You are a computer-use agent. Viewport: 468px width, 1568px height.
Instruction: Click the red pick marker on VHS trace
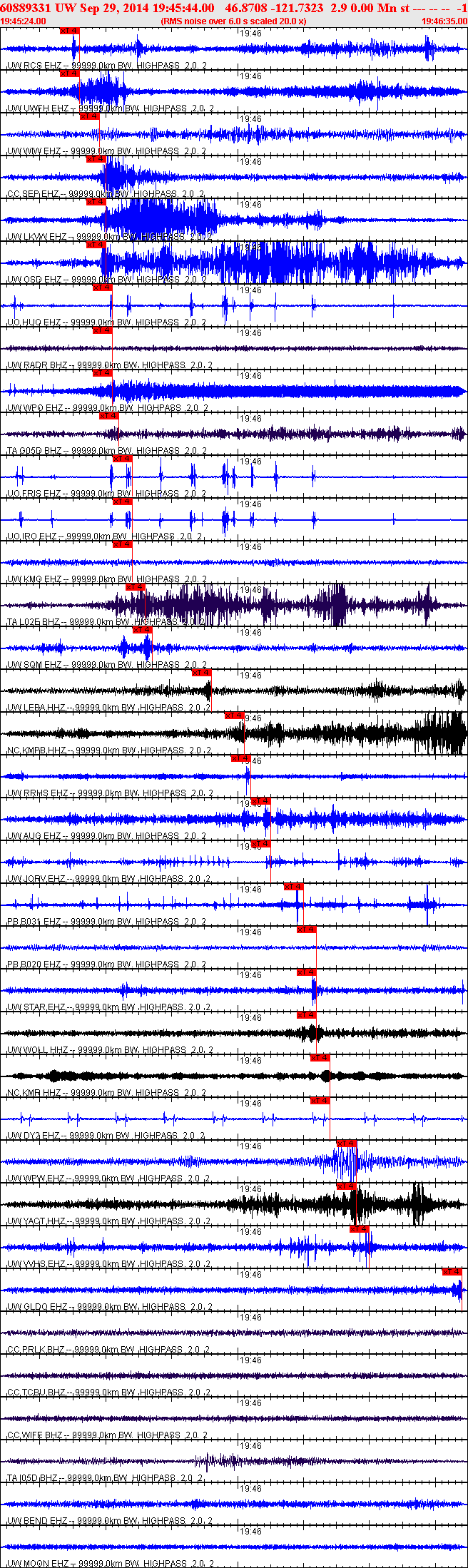(359, 1229)
